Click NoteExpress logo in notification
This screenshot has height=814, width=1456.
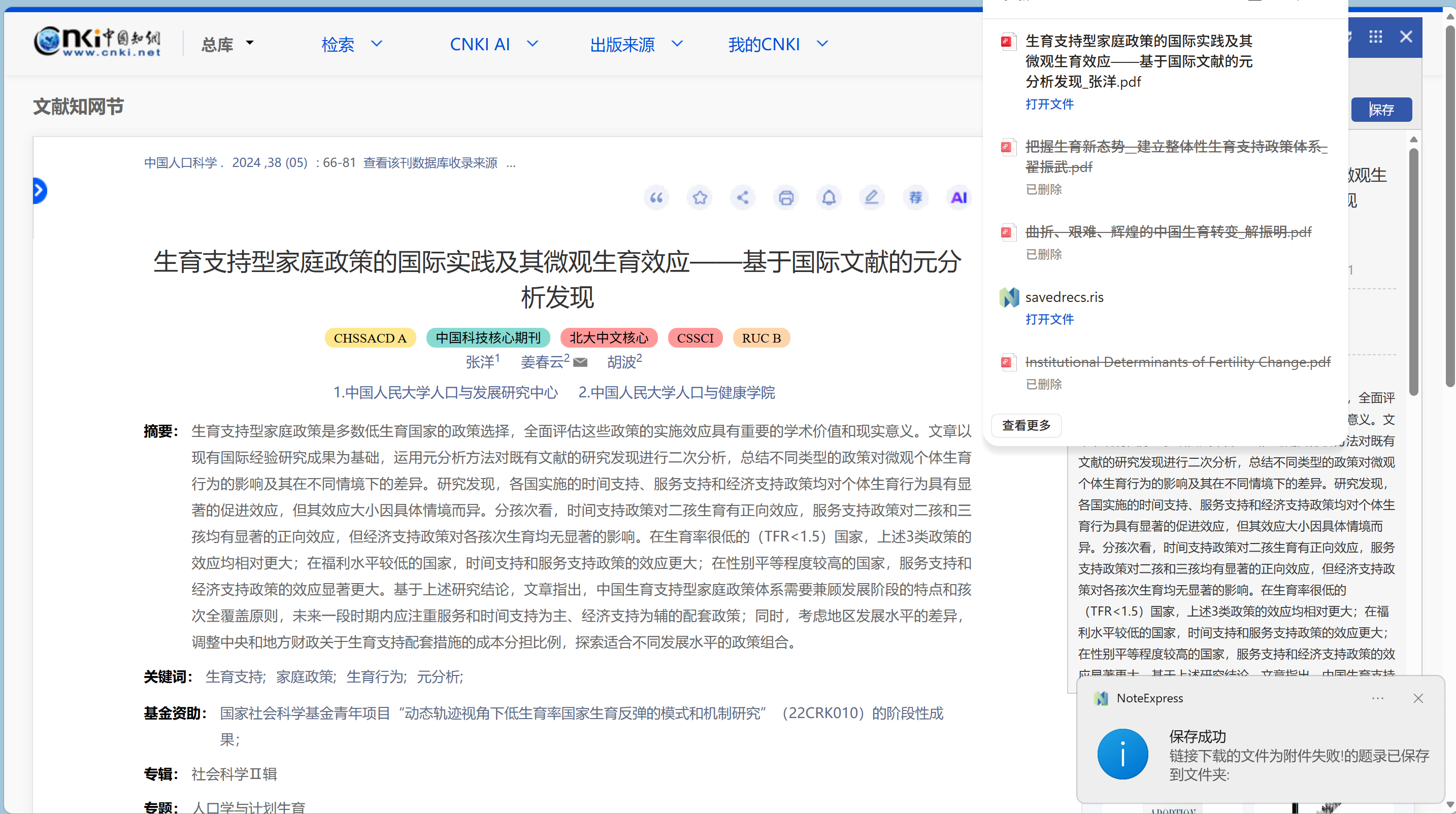(1101, 699)
